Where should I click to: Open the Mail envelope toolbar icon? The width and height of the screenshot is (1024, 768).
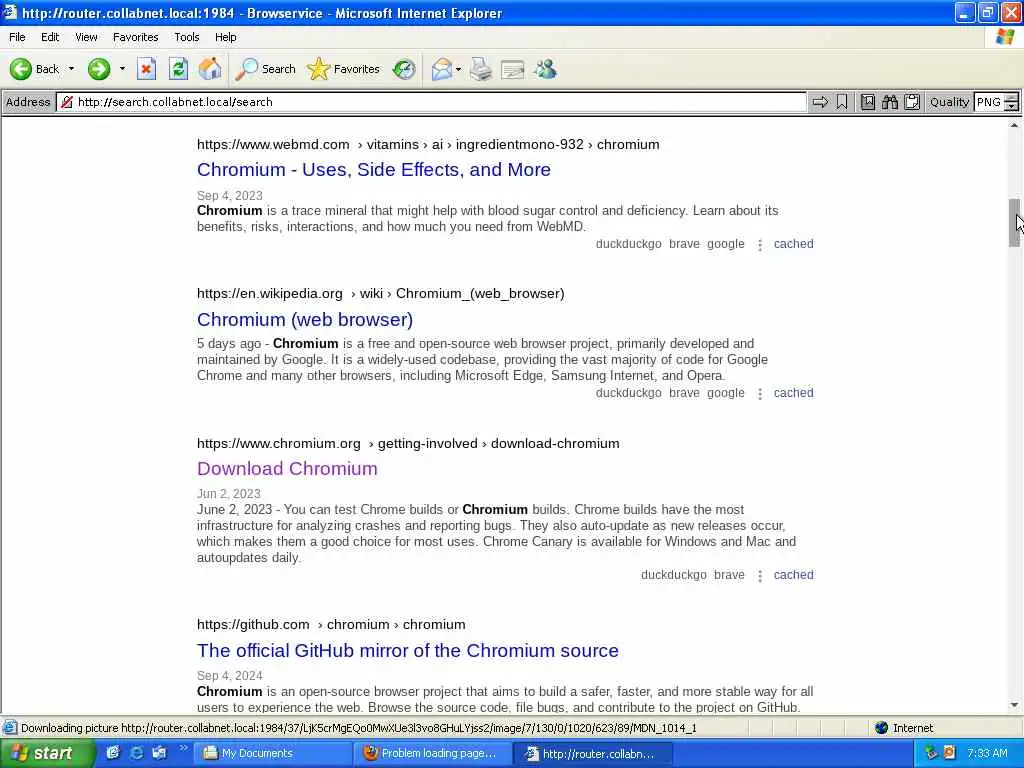(441, 69)
